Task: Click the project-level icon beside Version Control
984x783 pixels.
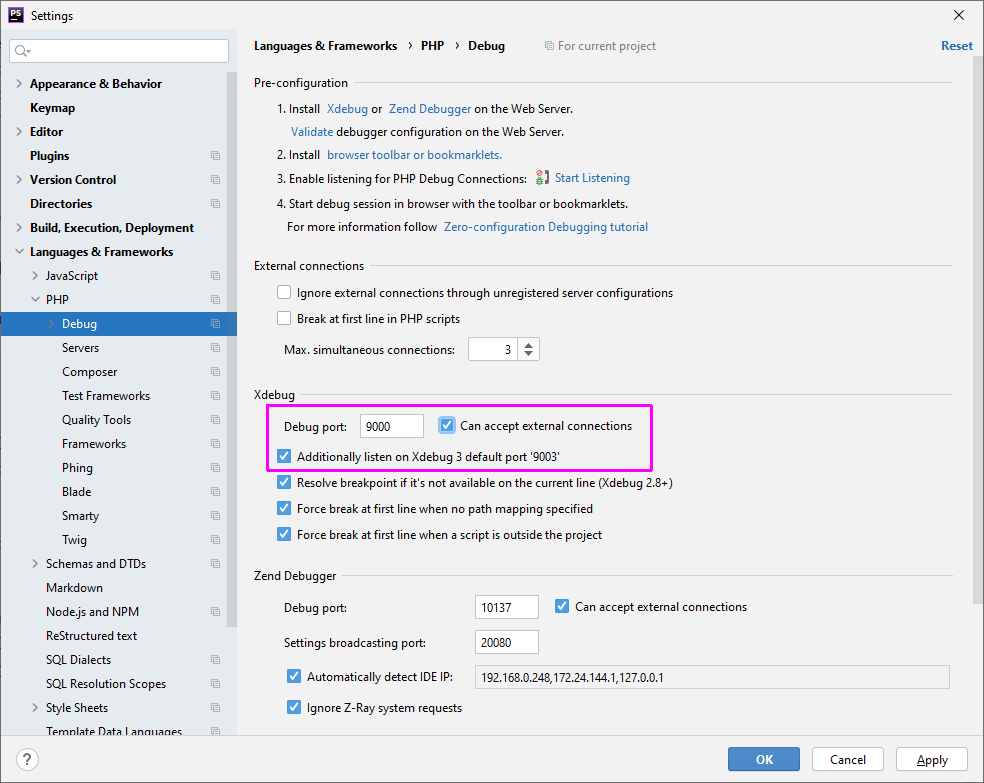Action: [x=215, y=179]
